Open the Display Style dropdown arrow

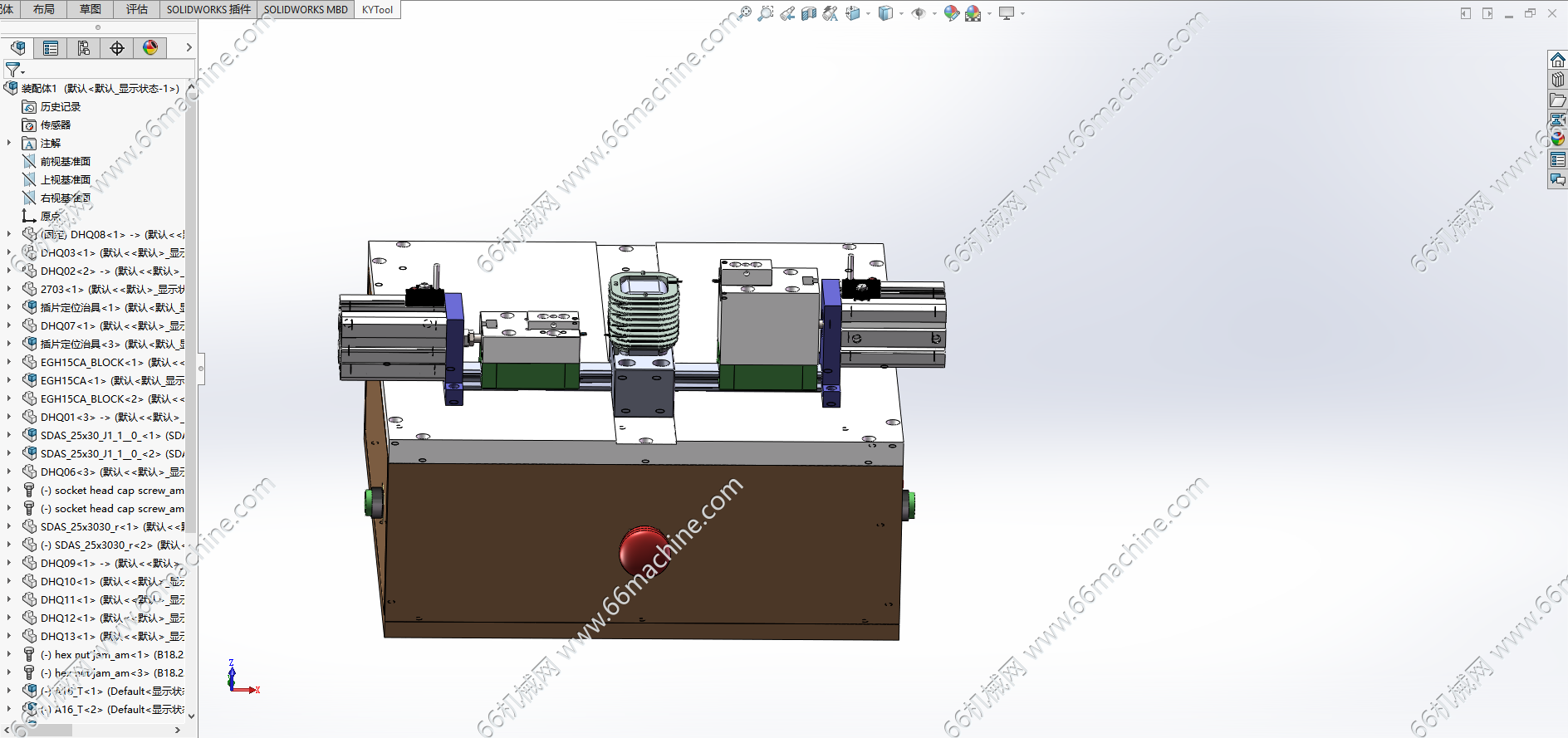click(x=901, y=13)
